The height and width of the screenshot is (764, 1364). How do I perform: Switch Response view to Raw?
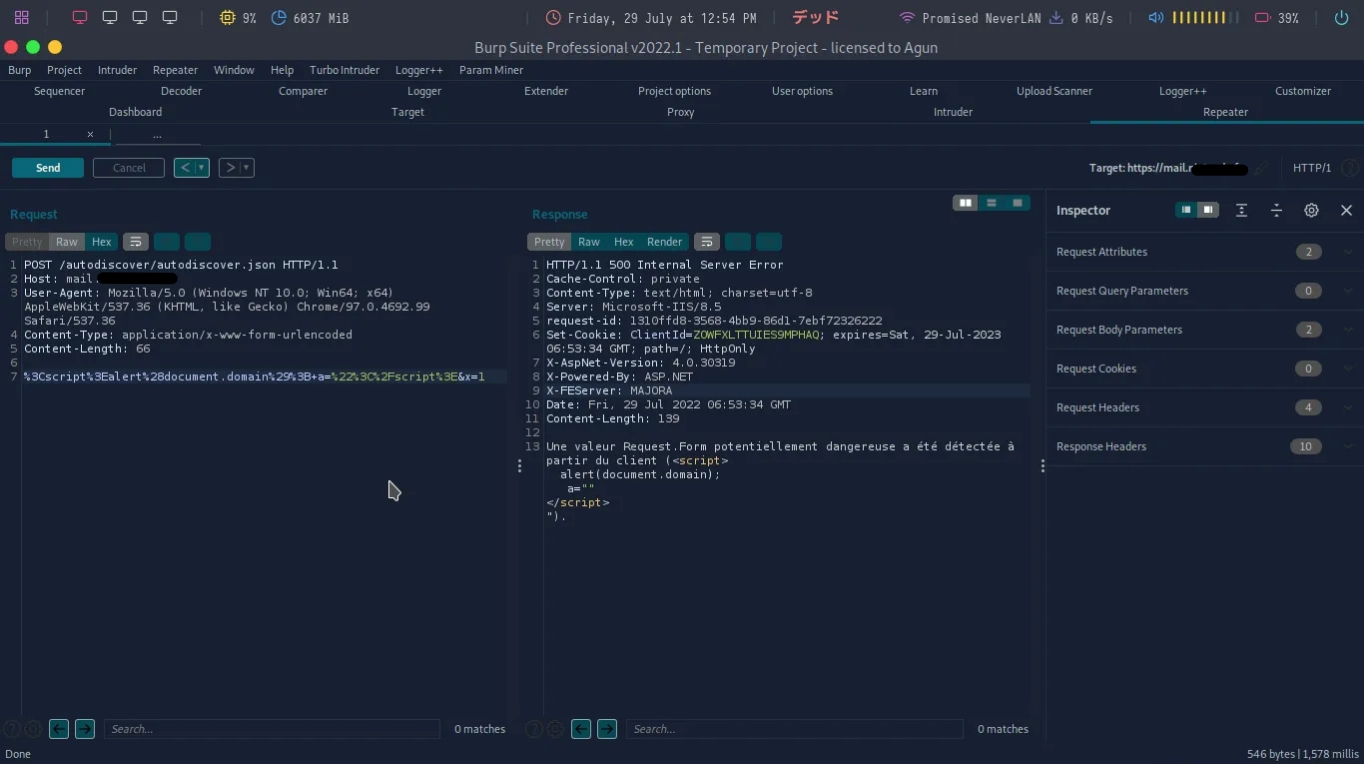coord(589,242)
